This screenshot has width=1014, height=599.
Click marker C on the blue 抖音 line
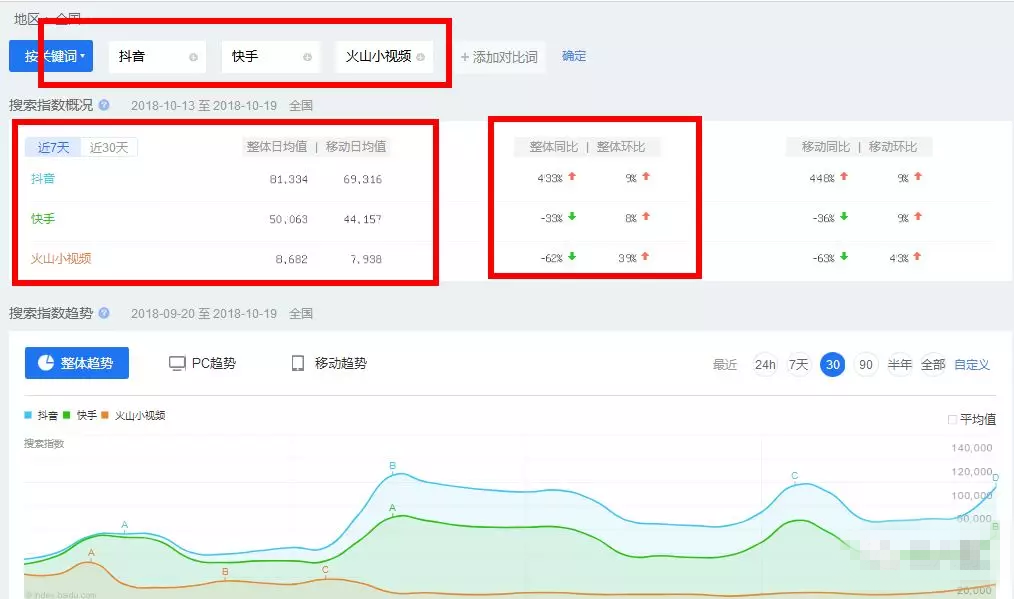[795, 475]
